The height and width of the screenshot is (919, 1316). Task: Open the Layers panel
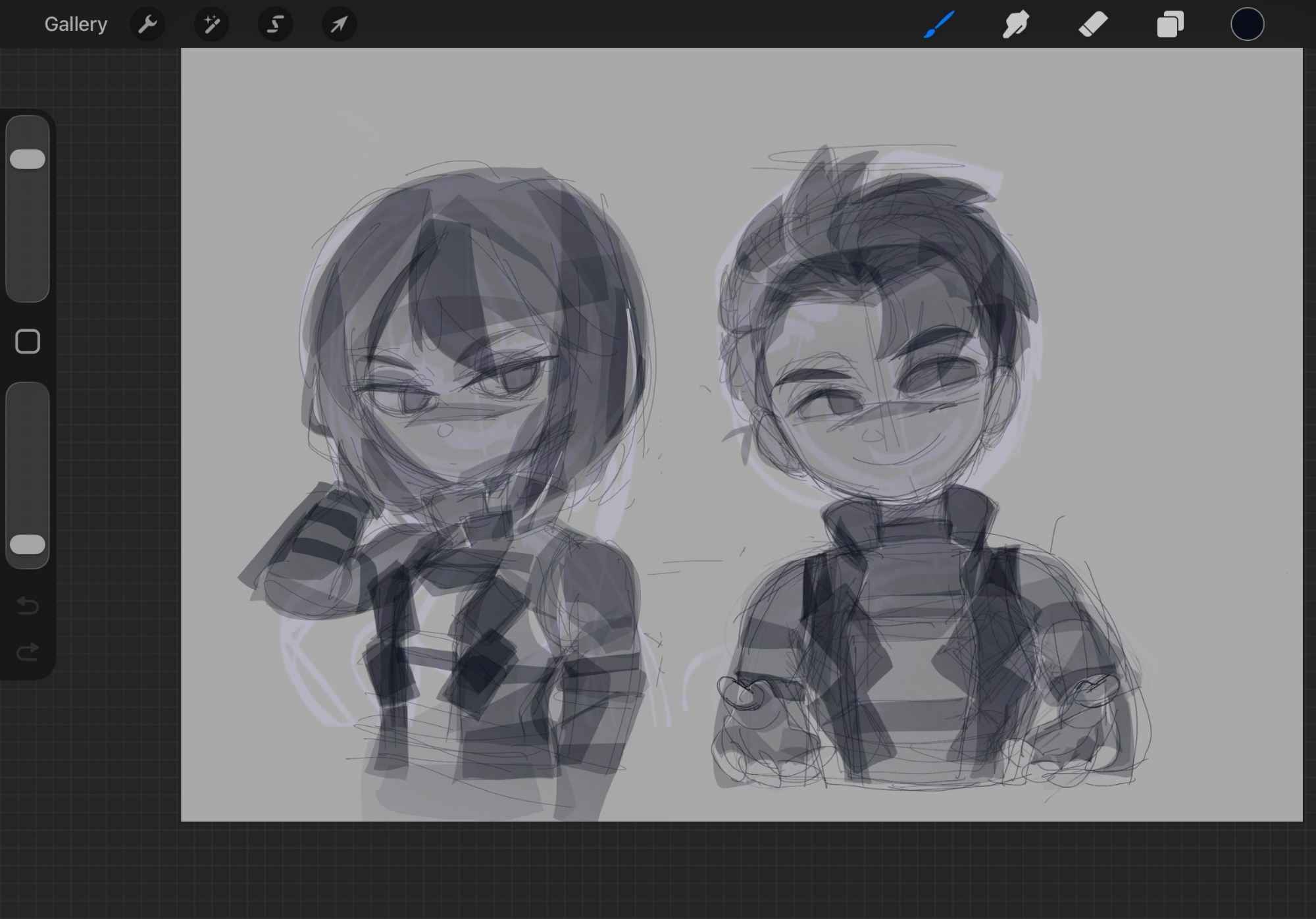tap(1170, 24)
